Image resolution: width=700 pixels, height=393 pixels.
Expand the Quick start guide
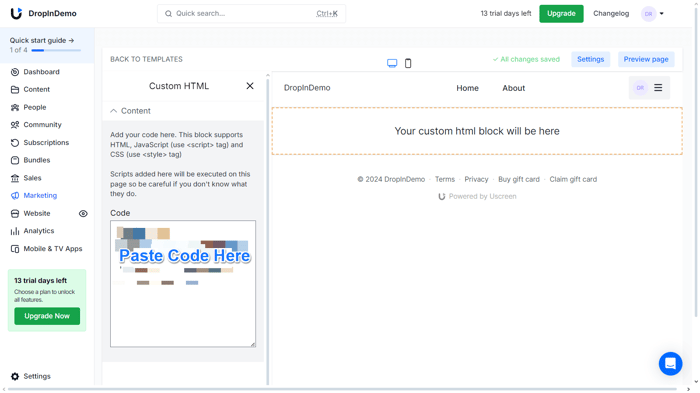coord(42,40)
